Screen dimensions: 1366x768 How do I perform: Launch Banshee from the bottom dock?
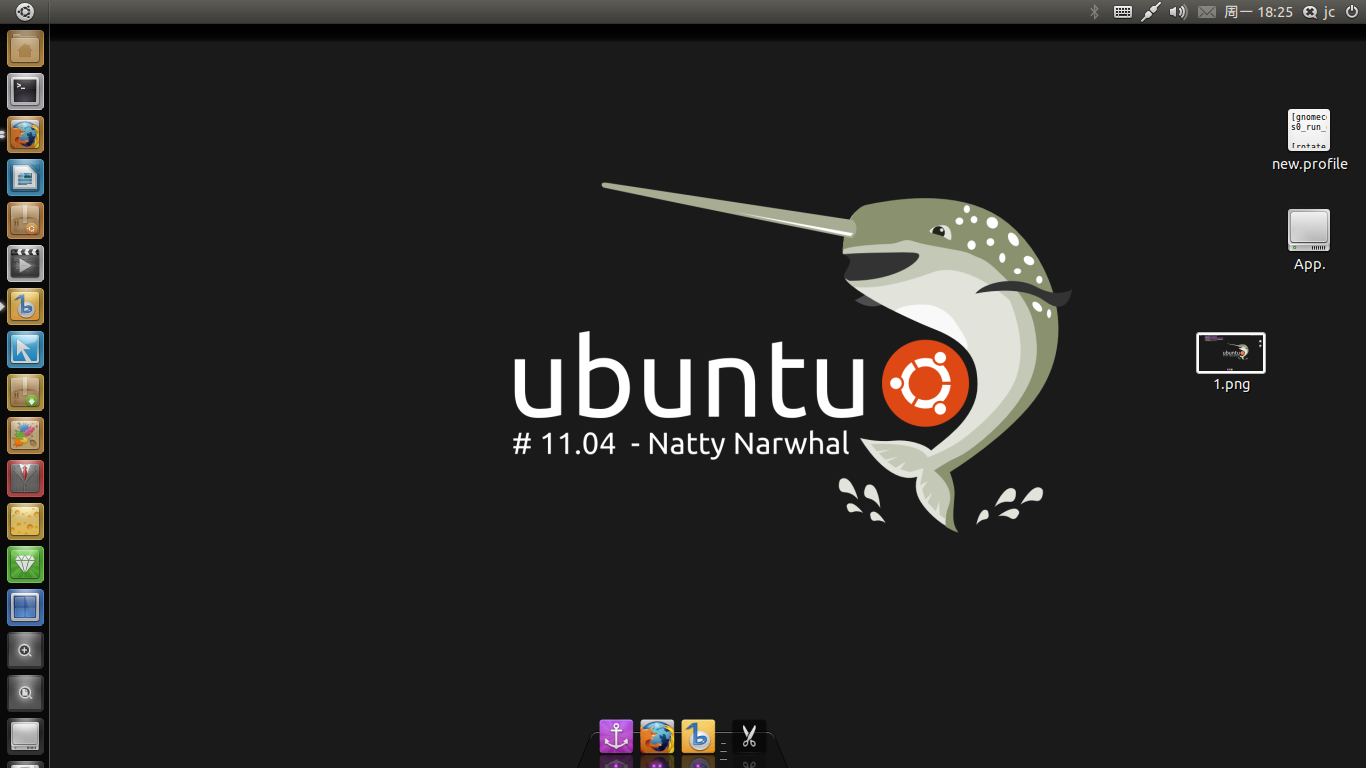click(698, 737)
